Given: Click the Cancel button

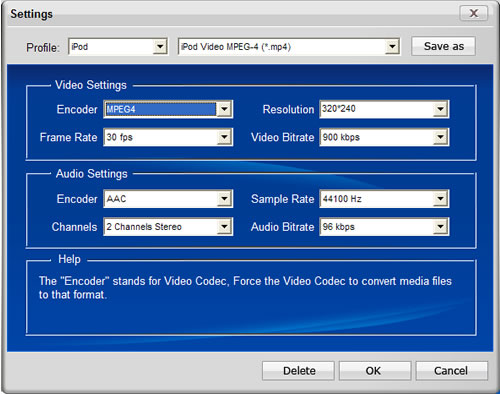Looking at the screenshot, I should 452,371.
